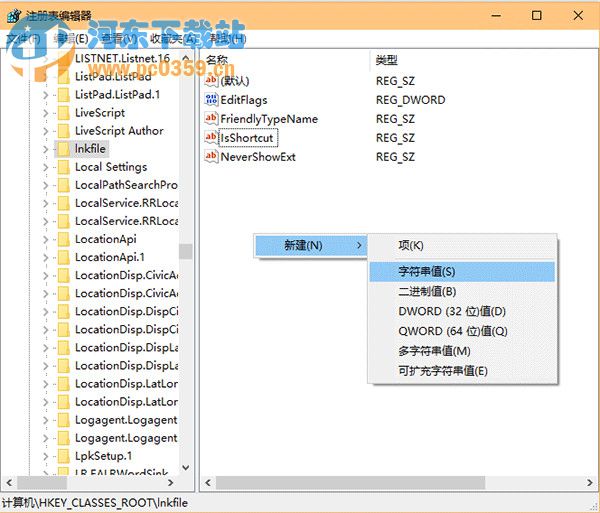
Task: Click REG_DWORD type of EditFlags
Action: pyautogui.click(x=411, y=100)
